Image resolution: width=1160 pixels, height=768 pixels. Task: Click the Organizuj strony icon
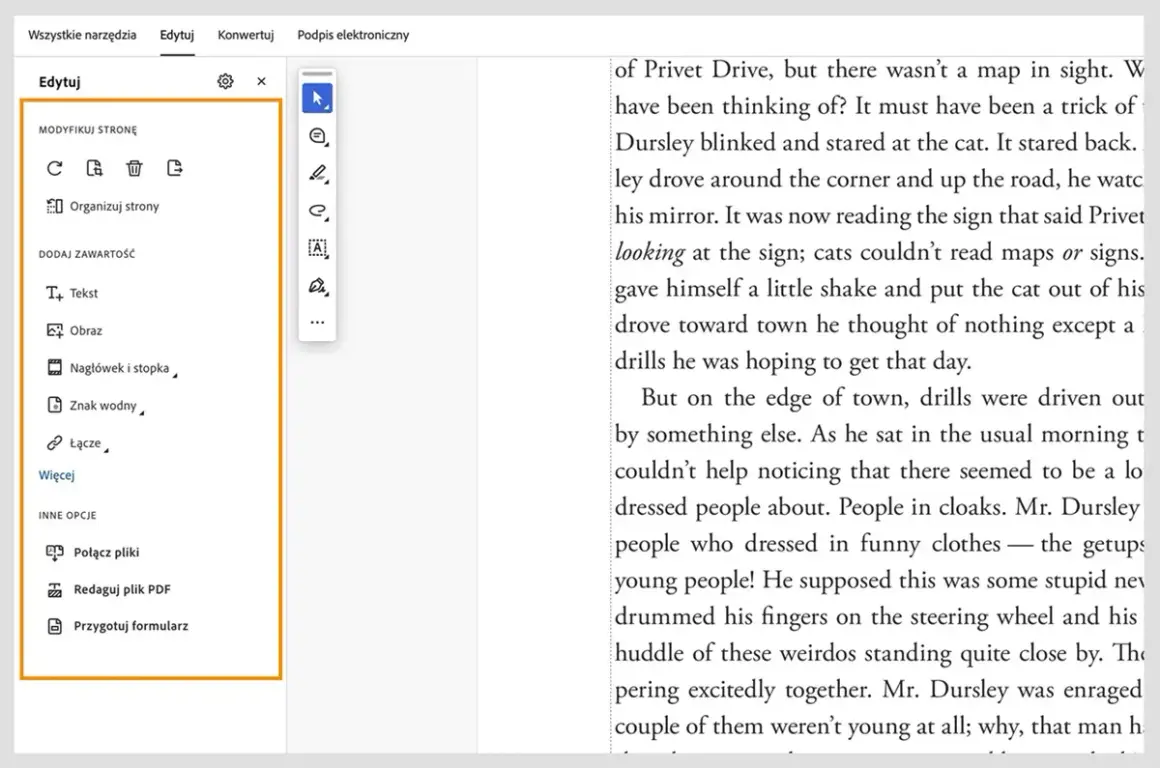click(55, 206)
